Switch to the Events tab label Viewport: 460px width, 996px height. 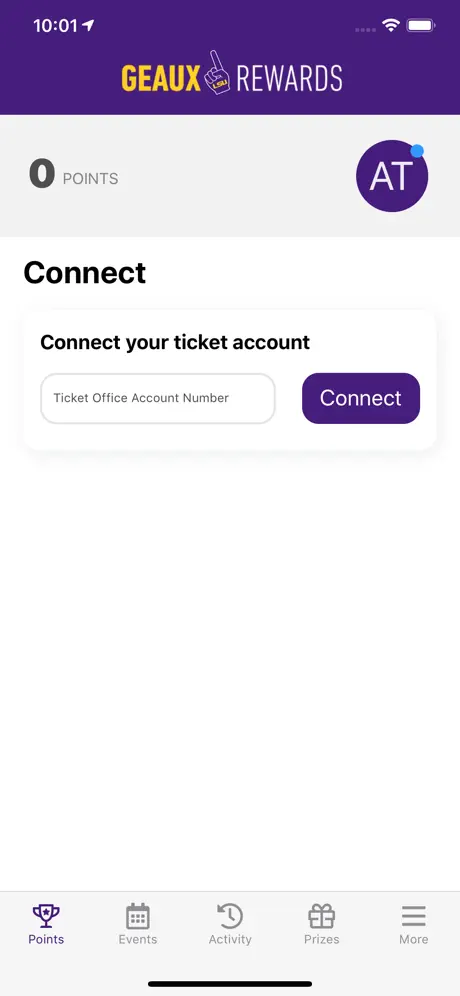coord(137,939)
